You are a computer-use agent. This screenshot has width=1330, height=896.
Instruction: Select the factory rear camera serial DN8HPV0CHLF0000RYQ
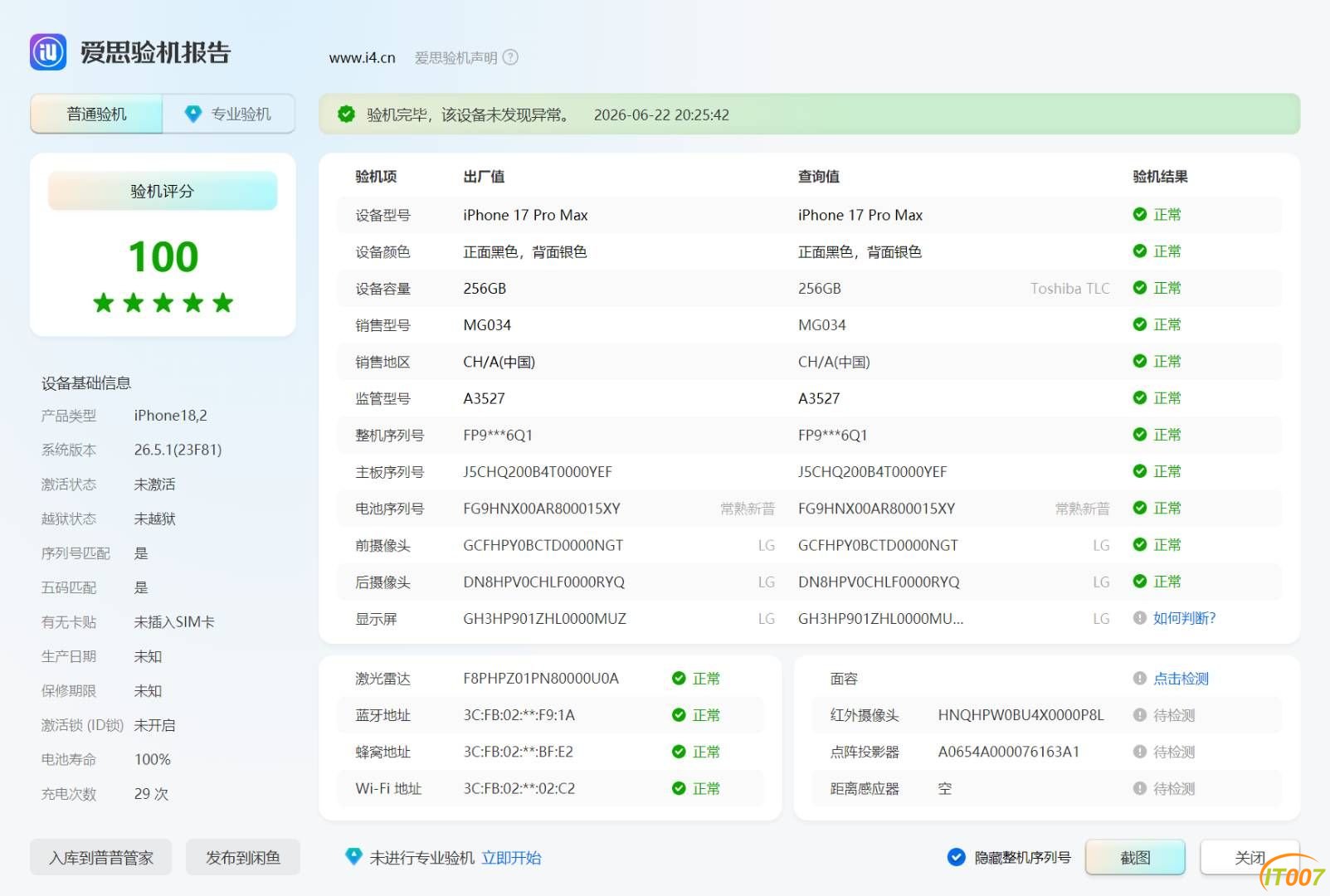coord(544,582)
